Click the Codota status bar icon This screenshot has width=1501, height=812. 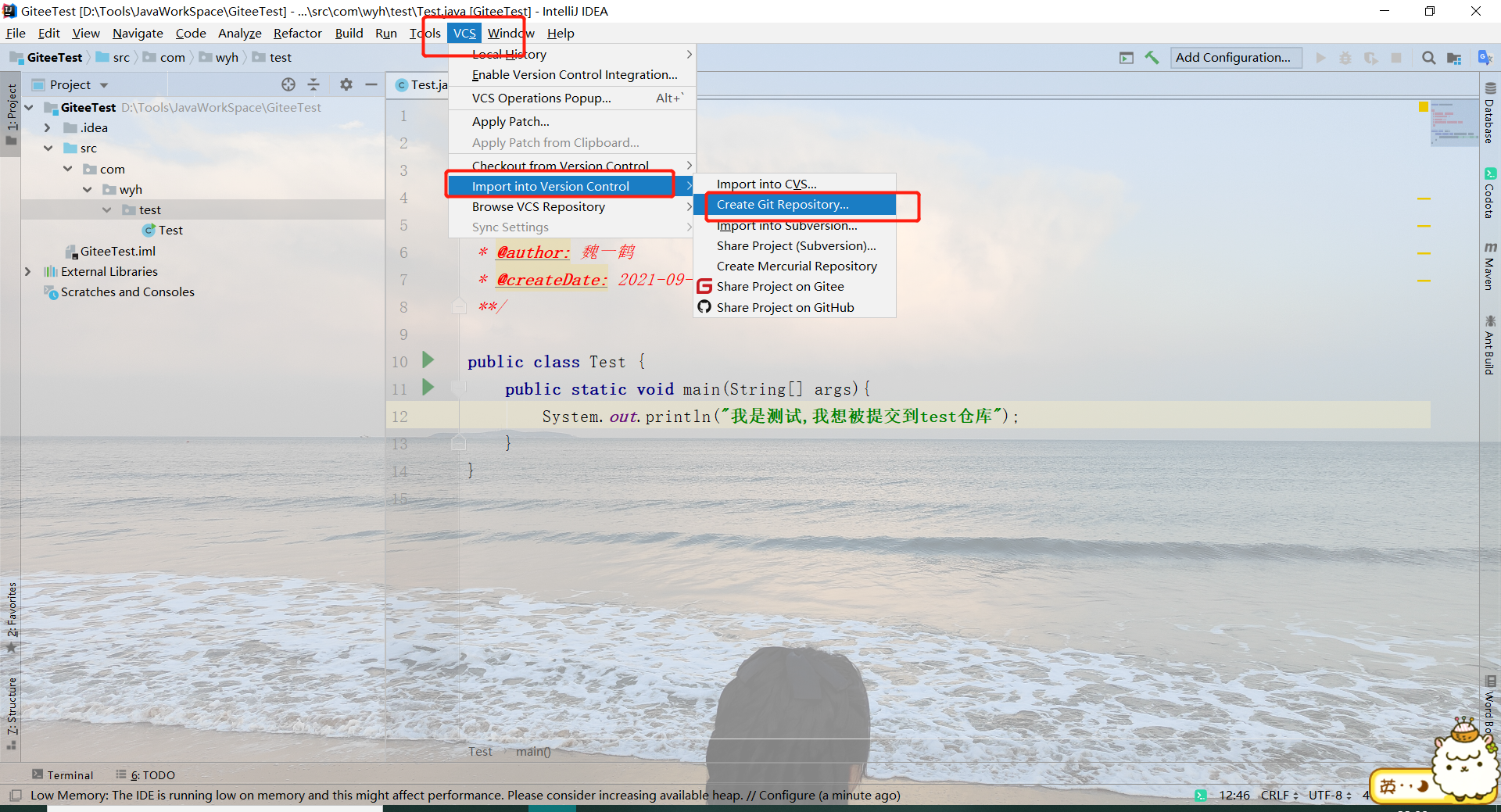click(x=1200, y=796)
